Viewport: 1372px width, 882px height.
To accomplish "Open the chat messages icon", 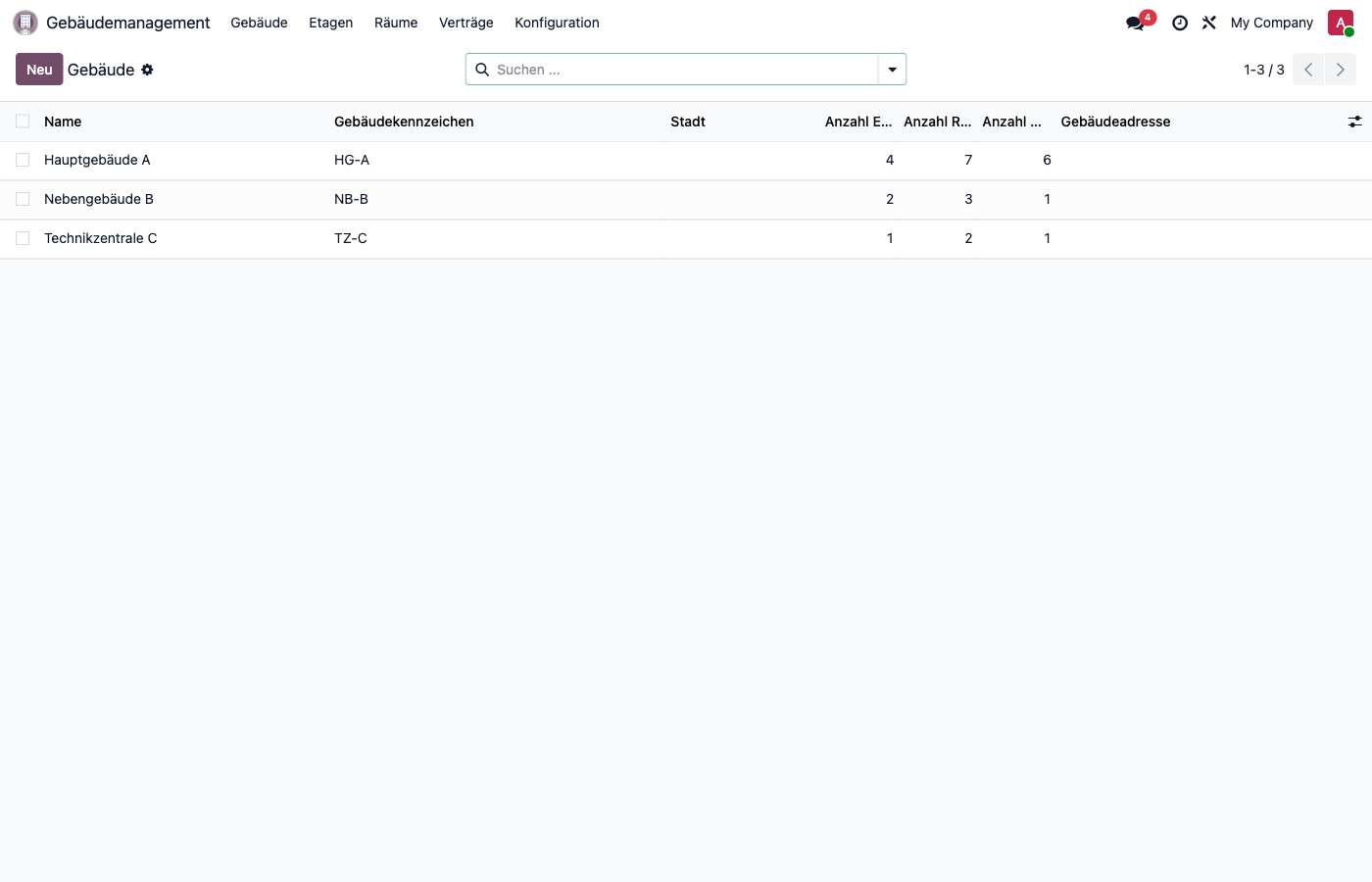I will 1135,23.
